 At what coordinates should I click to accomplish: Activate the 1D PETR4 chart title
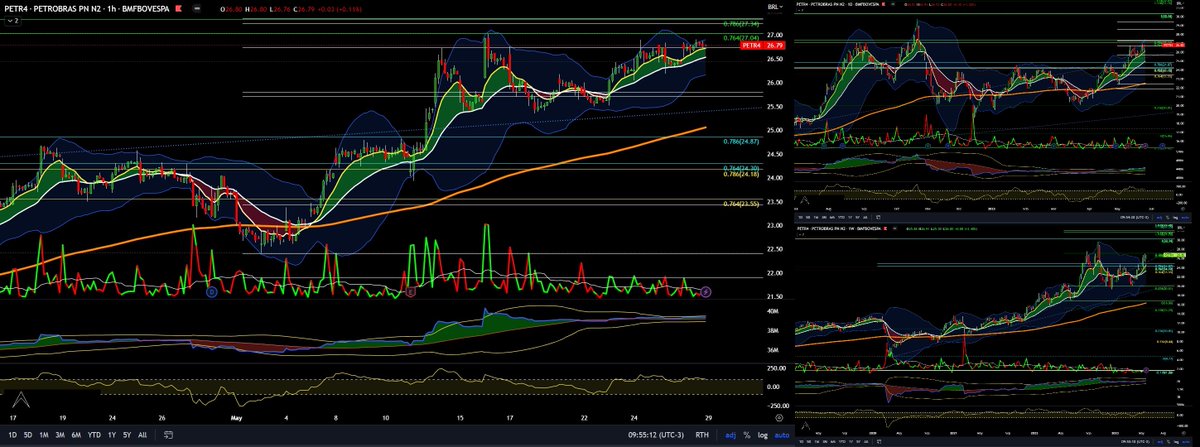pos(838,4)
